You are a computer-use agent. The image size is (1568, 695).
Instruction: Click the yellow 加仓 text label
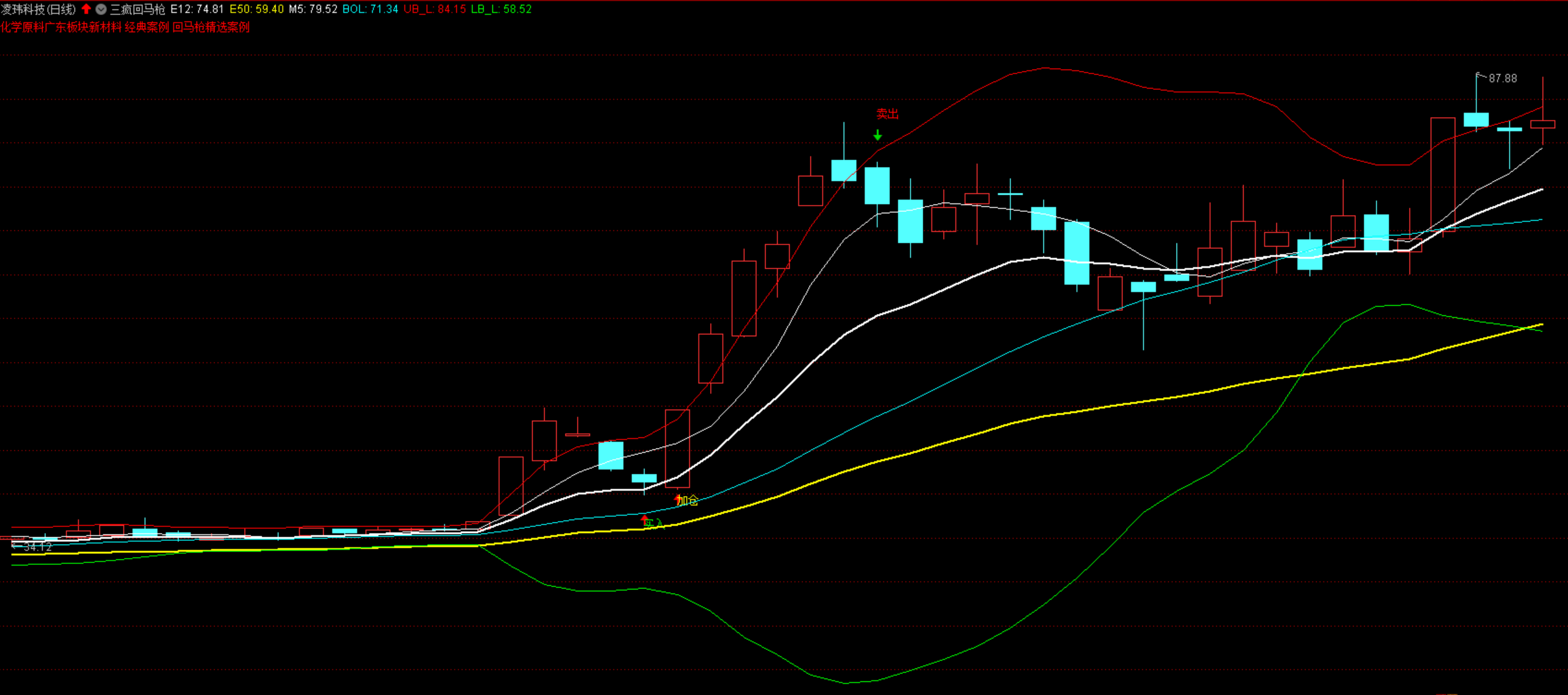click(689, 500)
